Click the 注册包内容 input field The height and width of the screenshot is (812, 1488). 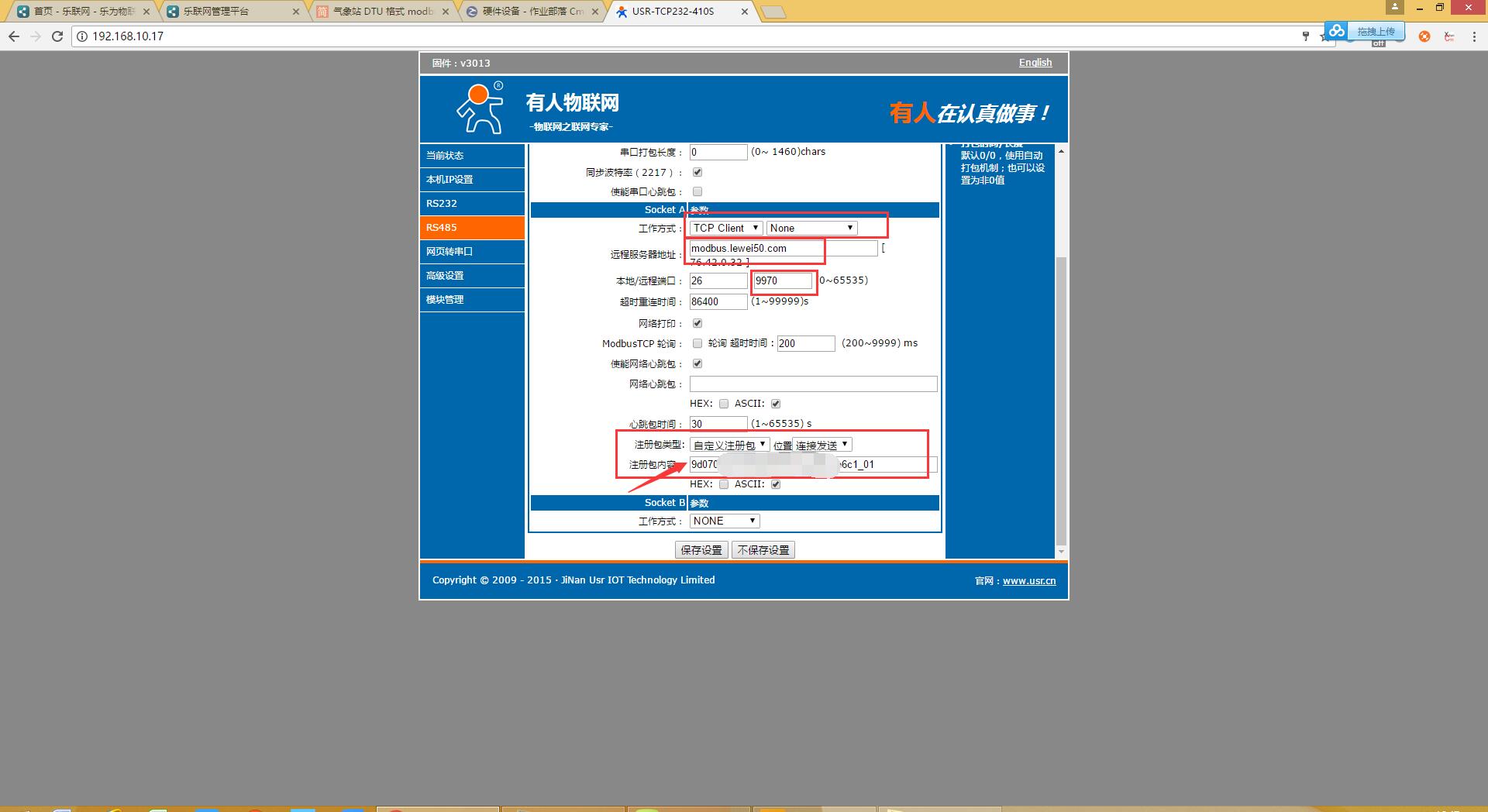point(814,465)
